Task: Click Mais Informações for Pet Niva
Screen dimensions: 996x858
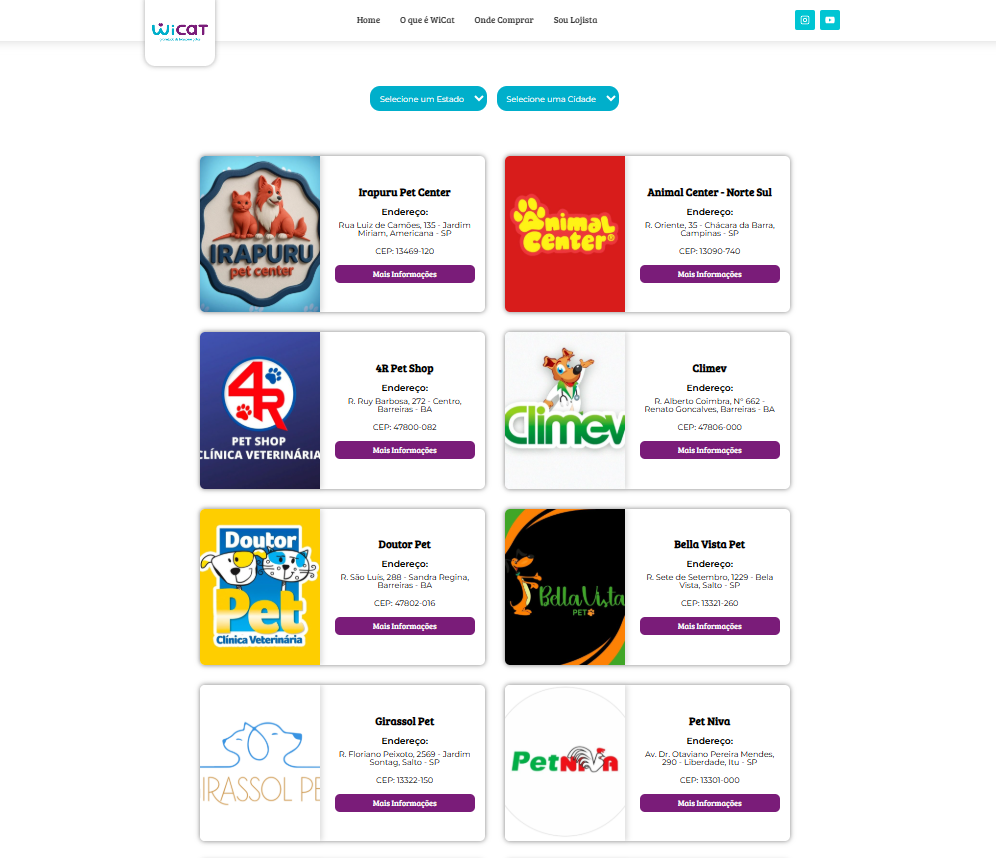Action: tap(710, 803)
